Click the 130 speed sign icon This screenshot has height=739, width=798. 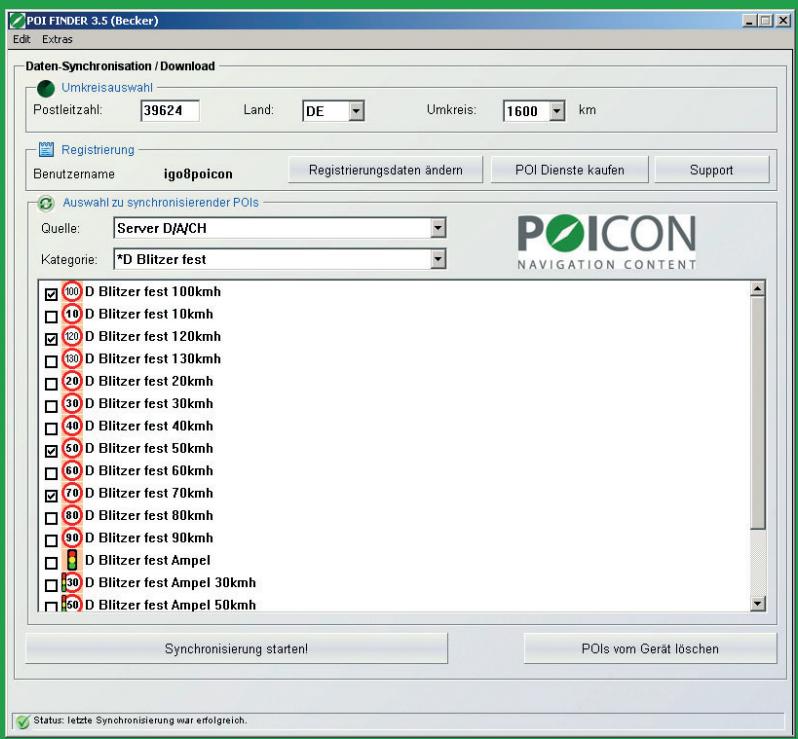pyautogui.click(x=72, y=359)
